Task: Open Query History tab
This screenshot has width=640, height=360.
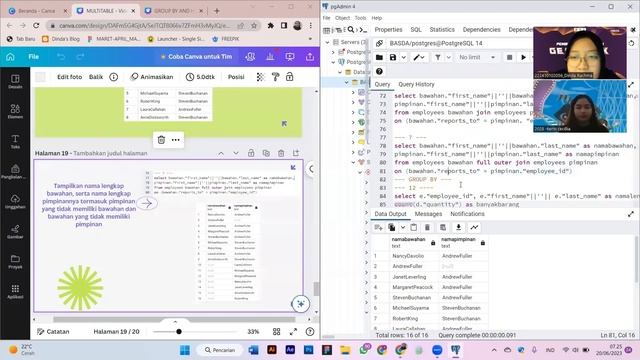Action: tap(416, 84)
